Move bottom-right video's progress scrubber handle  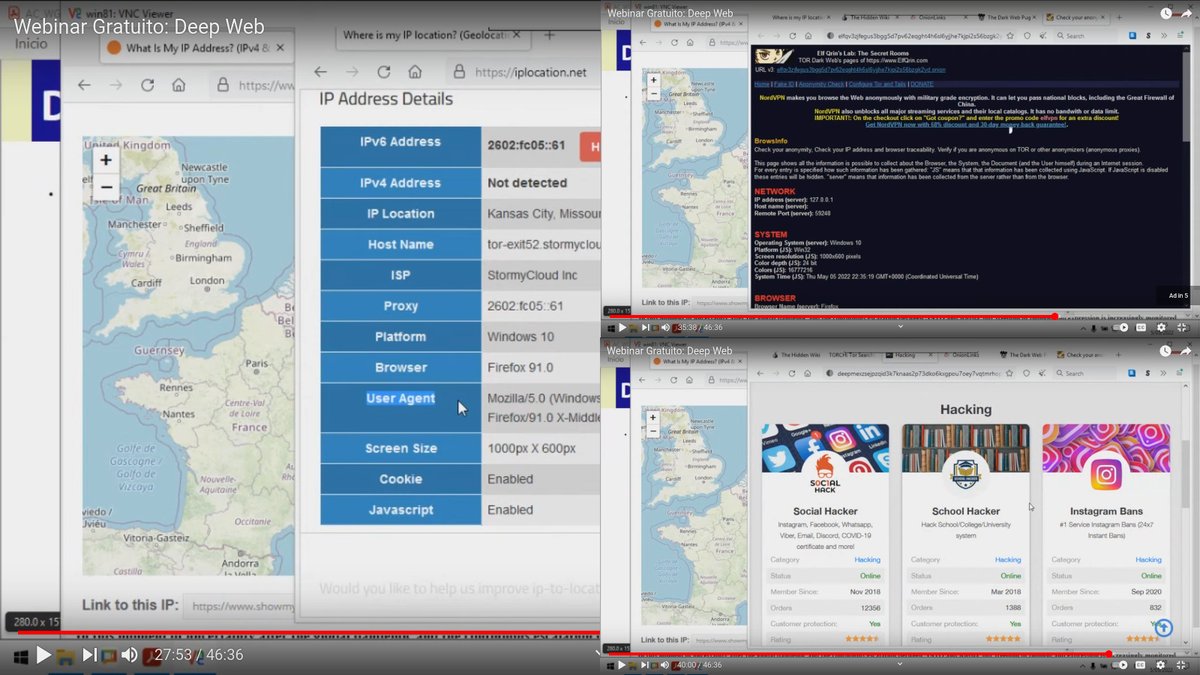[1109, 654]
